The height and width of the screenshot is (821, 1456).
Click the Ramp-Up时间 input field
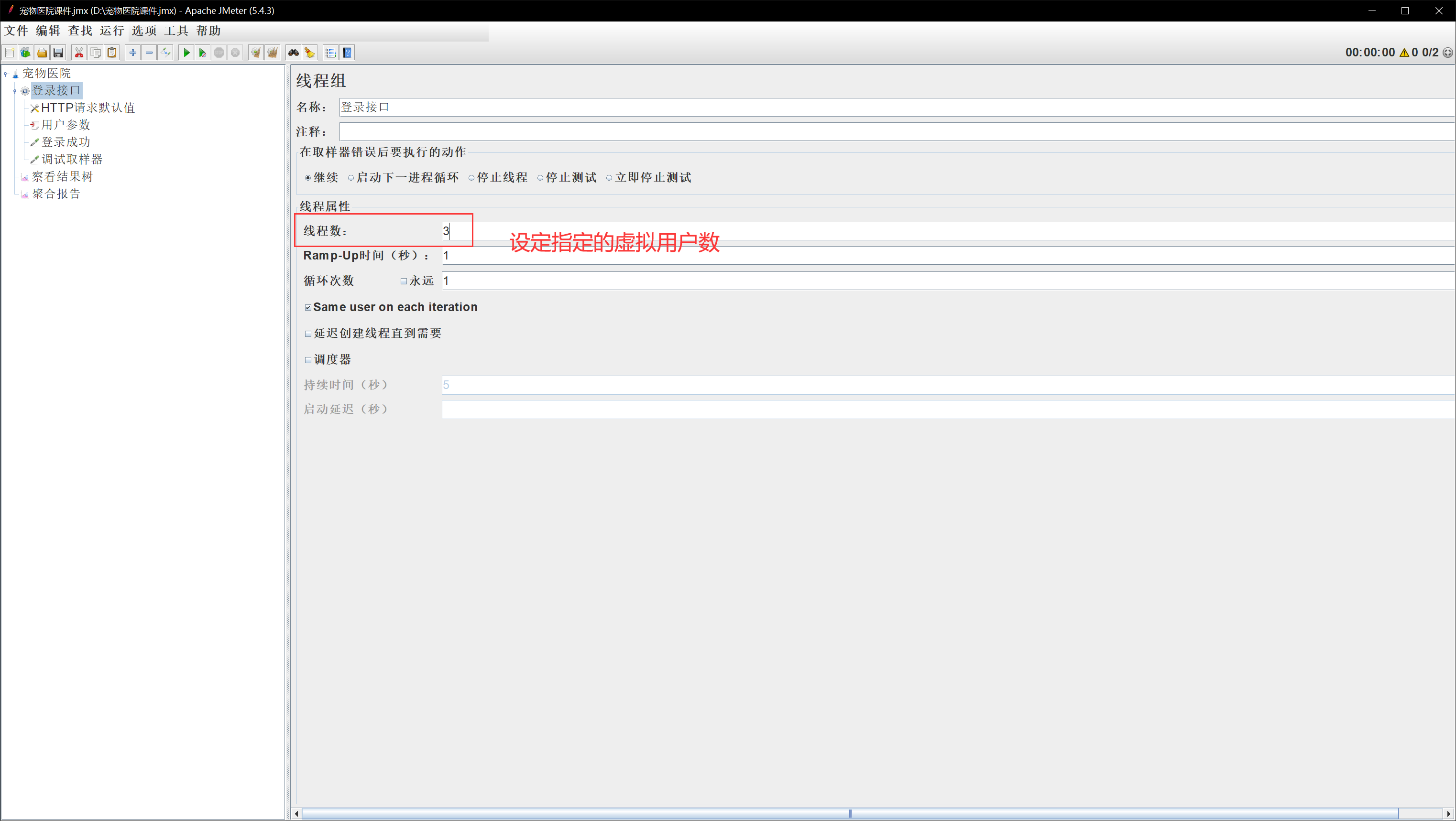(x=904, y=255)
